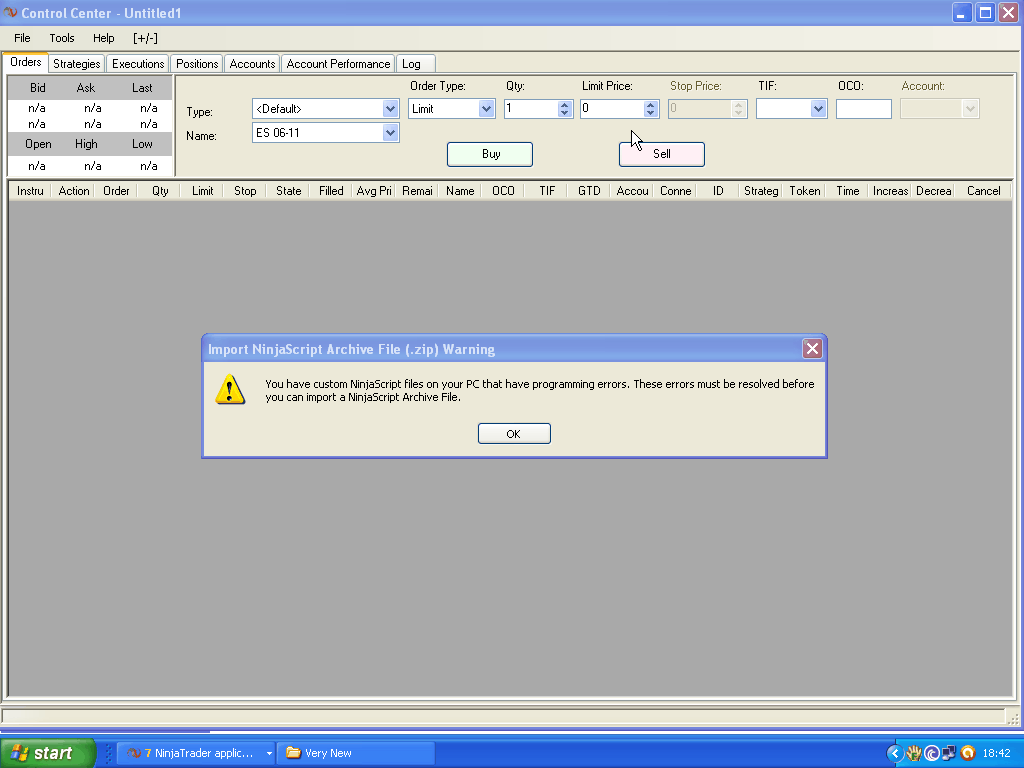This screenshot has width=1024, height=768.
Task: Click the Windows start button
Action: (x=47, y=753)
